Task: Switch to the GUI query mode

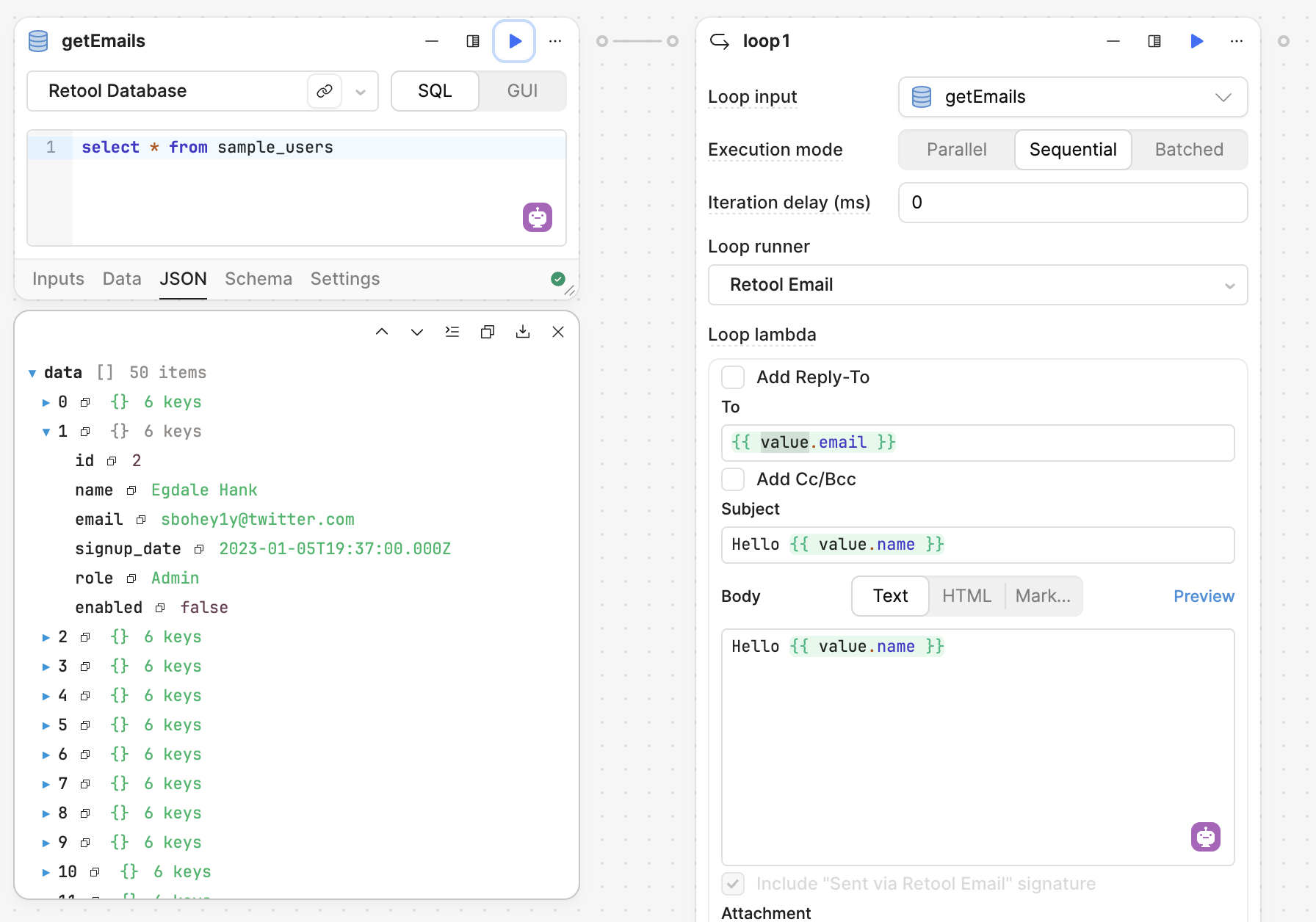Action: point(522,91)
